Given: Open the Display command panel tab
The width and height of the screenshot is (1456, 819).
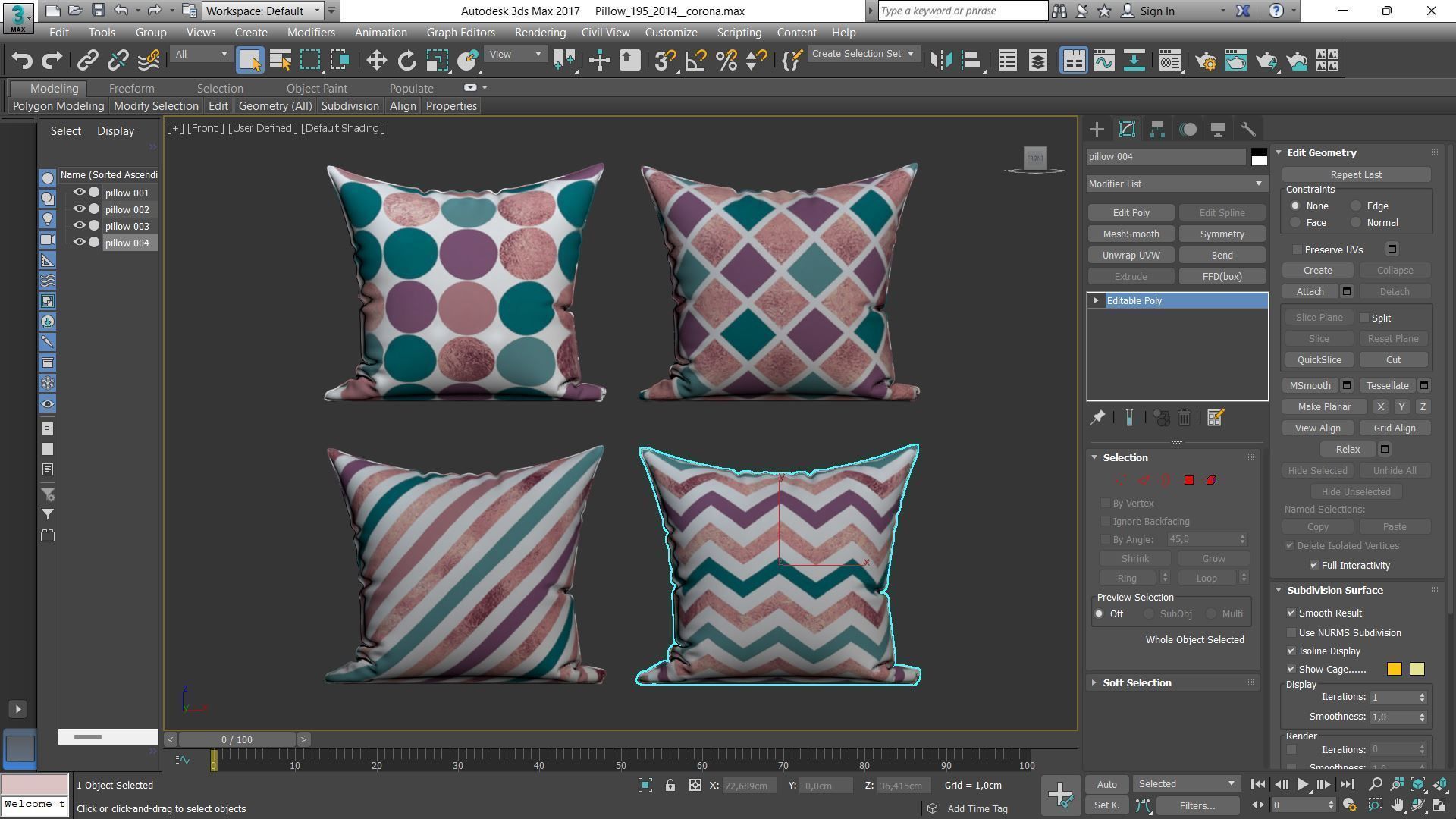Looking at the screenshot, I should (x=1218, y=130).
